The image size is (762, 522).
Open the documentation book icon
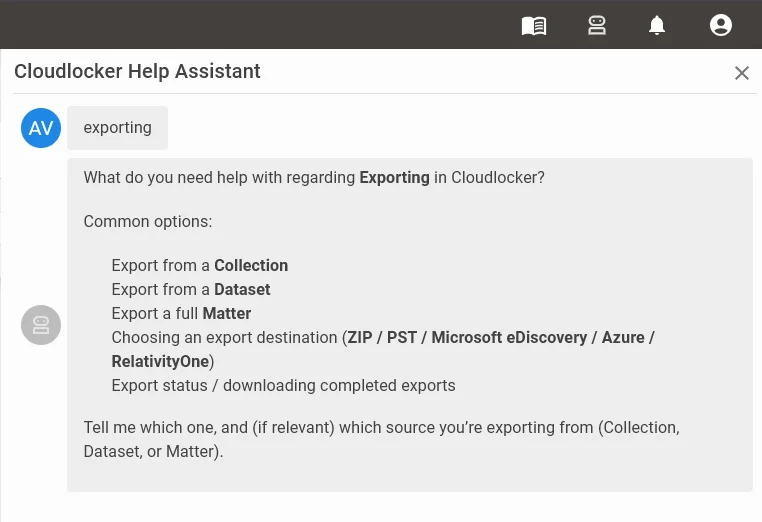click(534, 25)
